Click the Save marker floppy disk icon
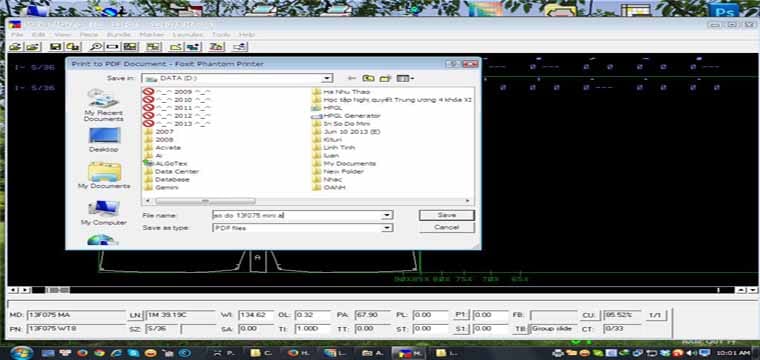 pyautogui.click(x=56, y=47)
